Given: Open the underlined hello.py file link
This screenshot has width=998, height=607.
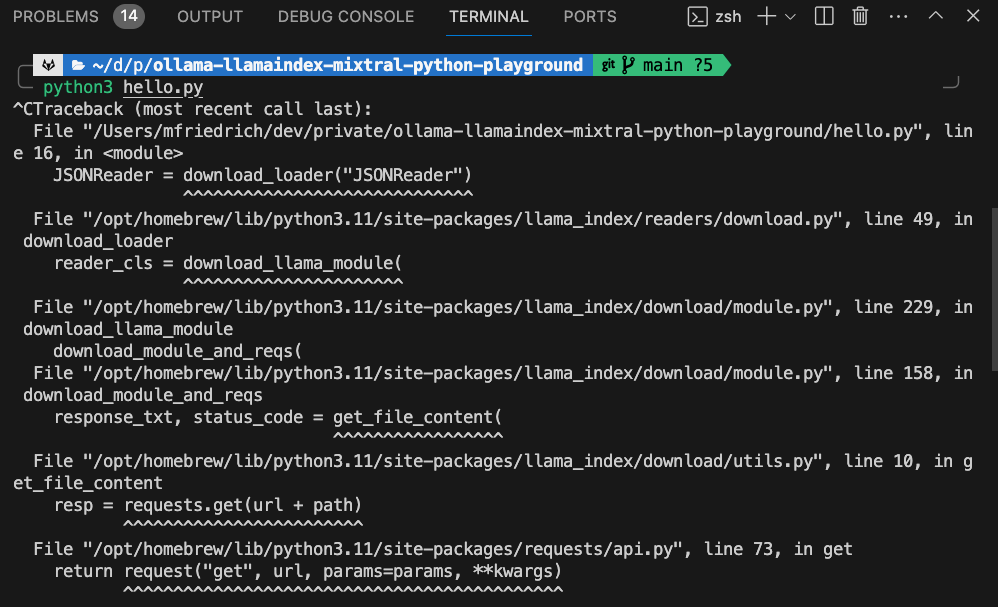Looking at the screenshot, I should pos(163,88).
